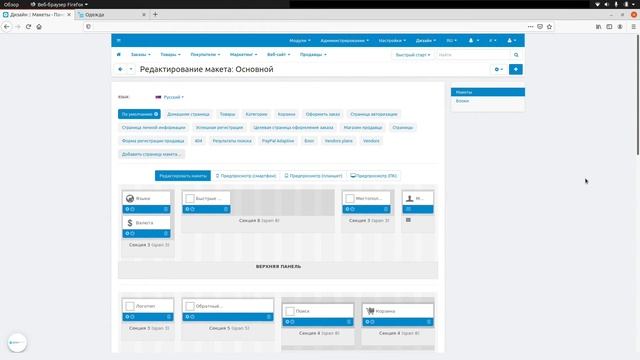Image resolution: width=640 pixels, height=360 pixels.
Task: Delete the Поиск block
Action: [349, 322]
